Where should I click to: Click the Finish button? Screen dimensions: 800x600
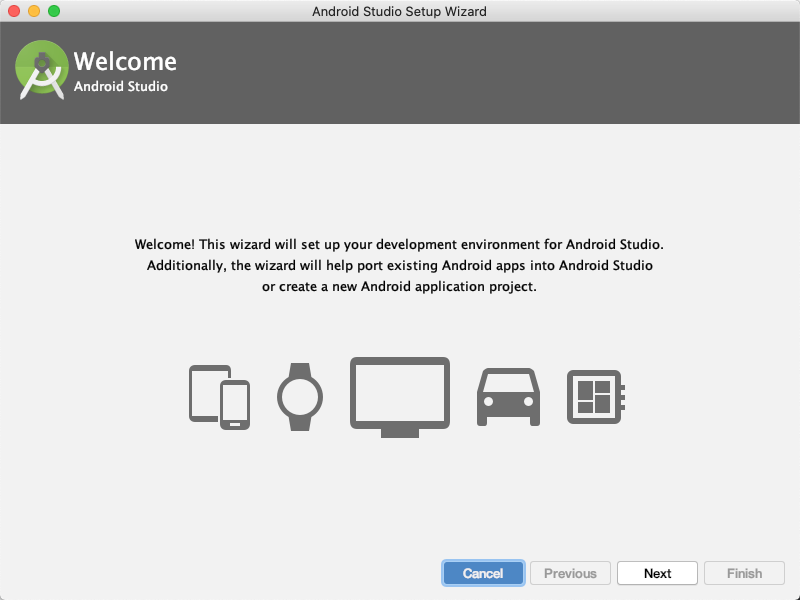744,573
